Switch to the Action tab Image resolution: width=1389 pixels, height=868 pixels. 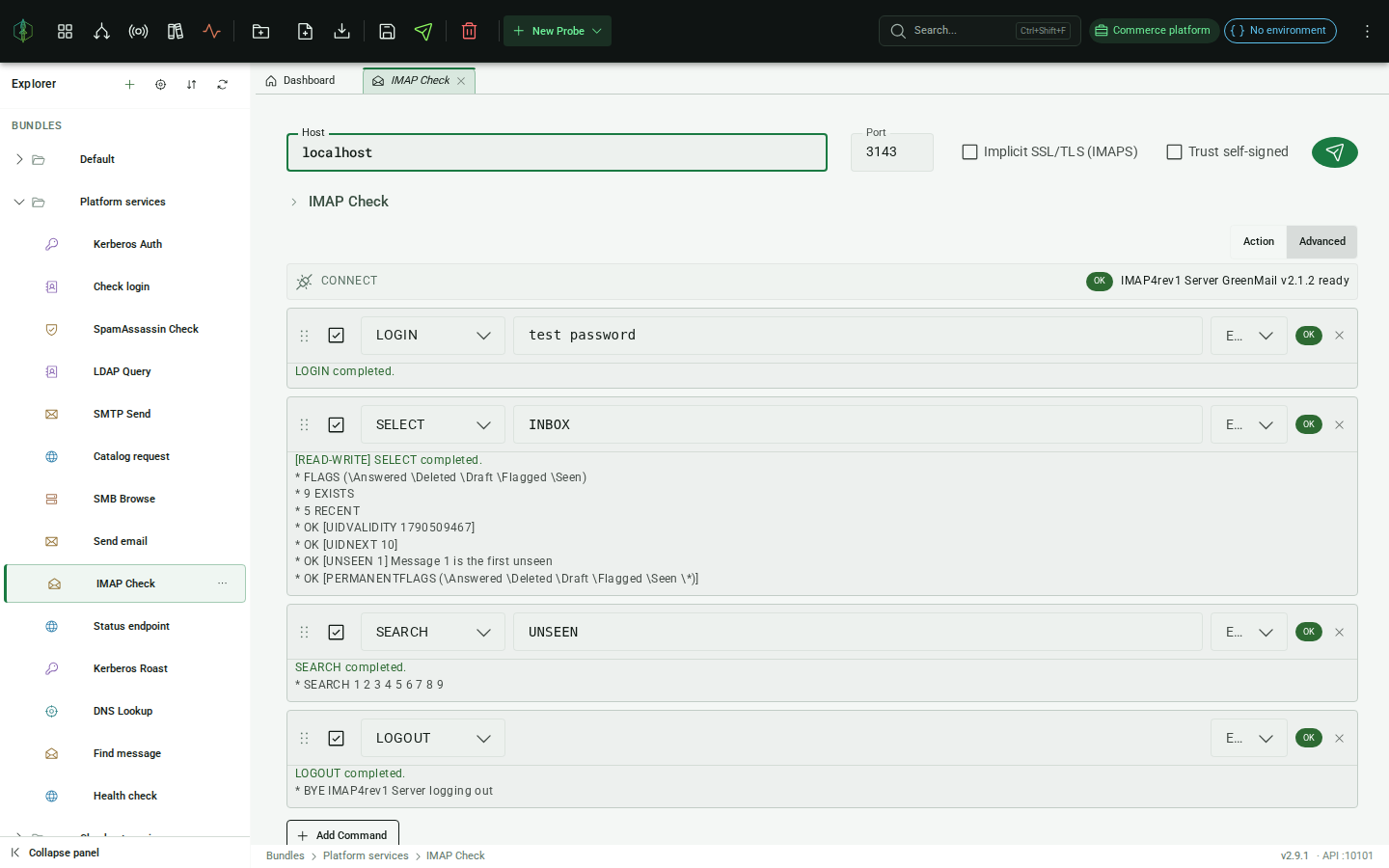point(1259,242)
